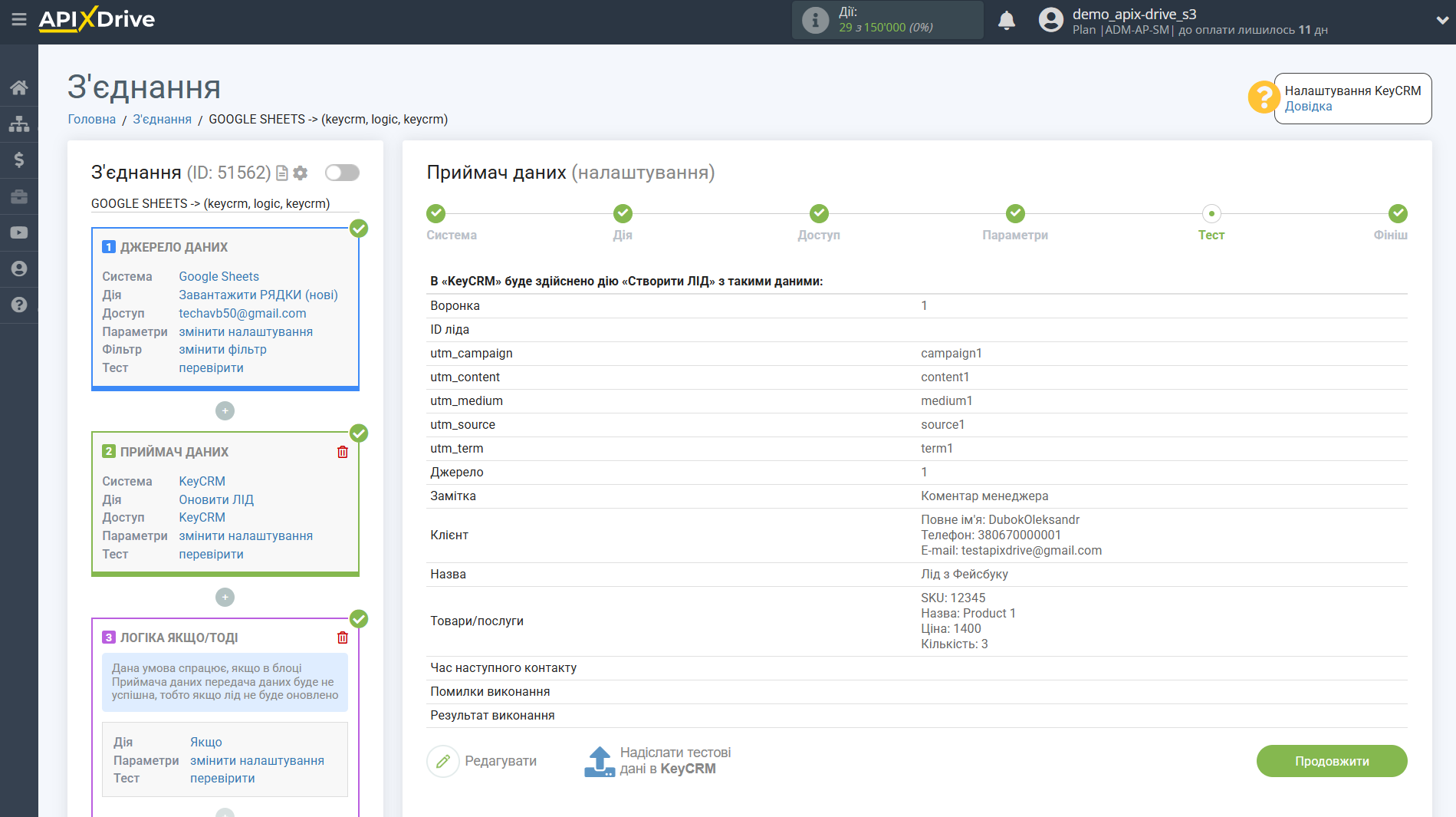This screenshot has height=817, width=1456.
Task: Send test data to KeyCRM
Action: pyautogui.click(x=658, y=761)
